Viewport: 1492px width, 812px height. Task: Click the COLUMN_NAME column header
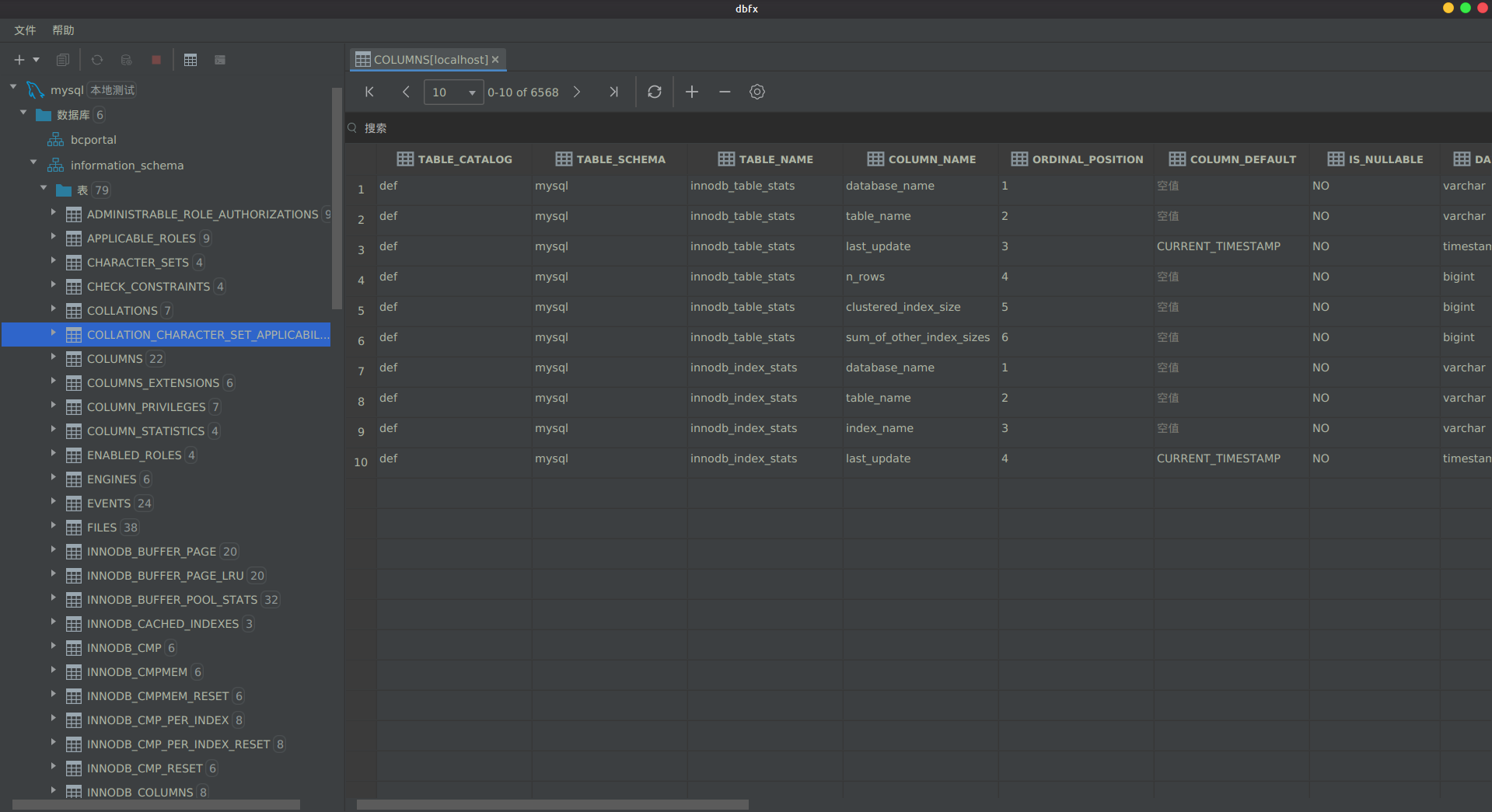921,159
